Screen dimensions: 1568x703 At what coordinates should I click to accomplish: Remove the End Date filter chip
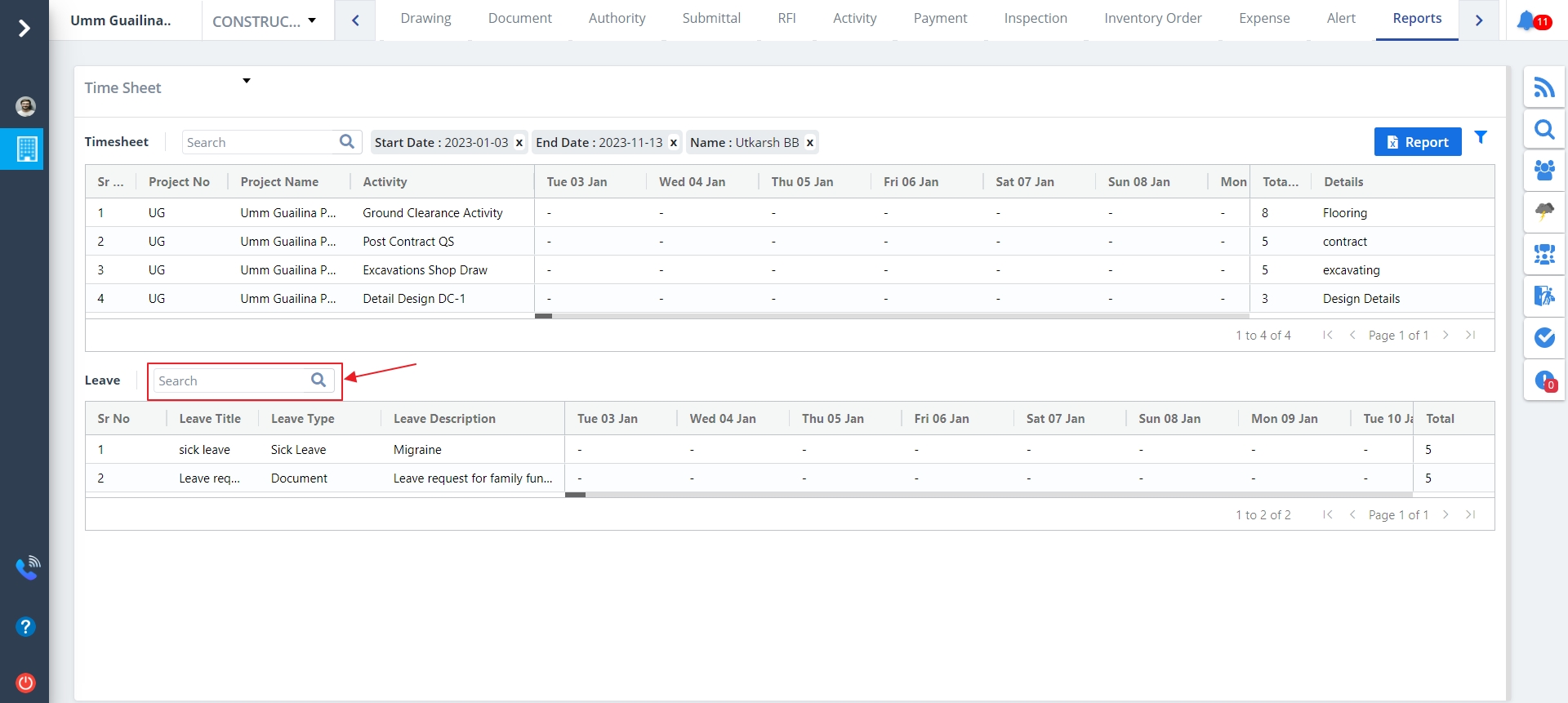674,143
